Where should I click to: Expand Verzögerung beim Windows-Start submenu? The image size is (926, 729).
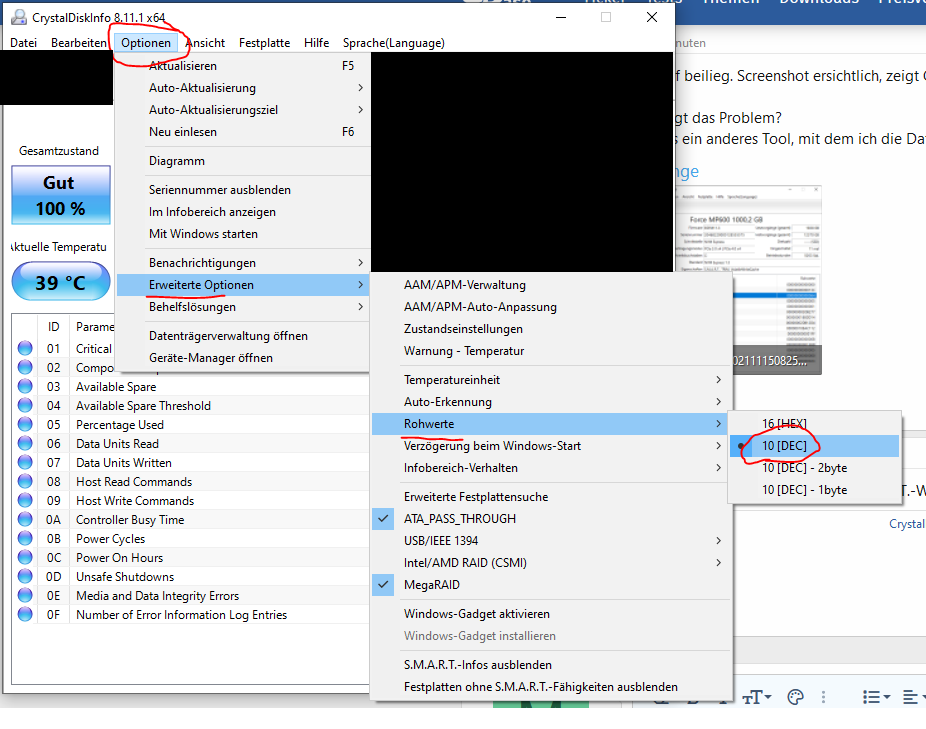550,446
